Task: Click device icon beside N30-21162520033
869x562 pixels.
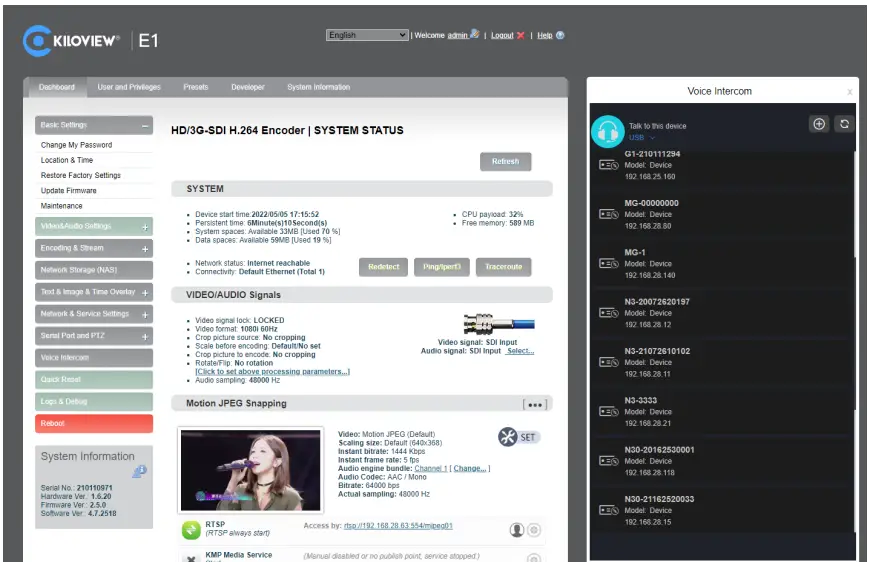Action: pyautogui.click(x=609, y=510)
